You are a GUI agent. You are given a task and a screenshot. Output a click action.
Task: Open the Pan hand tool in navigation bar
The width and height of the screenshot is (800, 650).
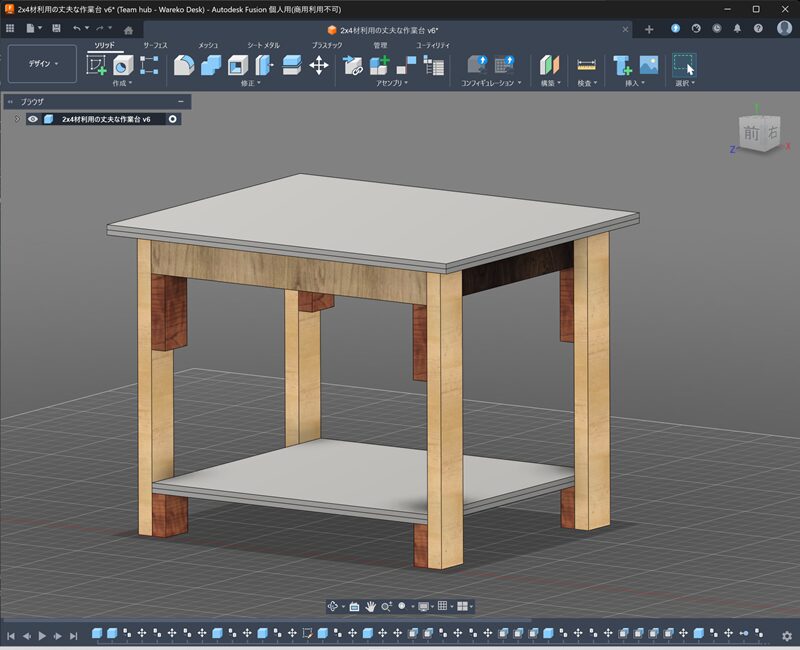(370, 606)
